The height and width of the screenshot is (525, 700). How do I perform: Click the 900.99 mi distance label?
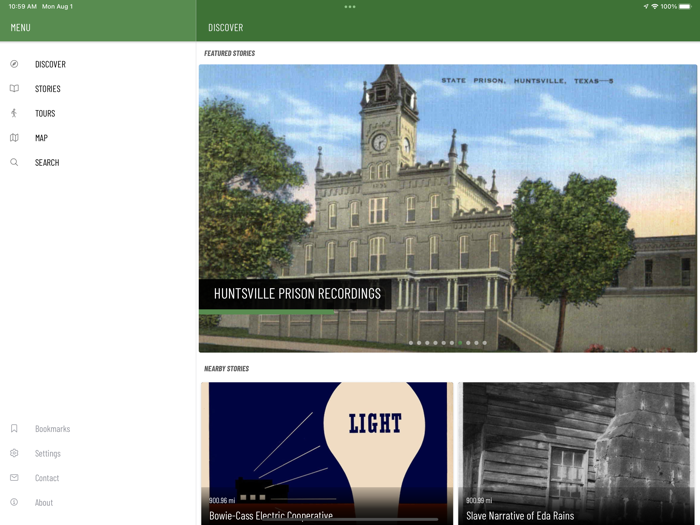479,500
